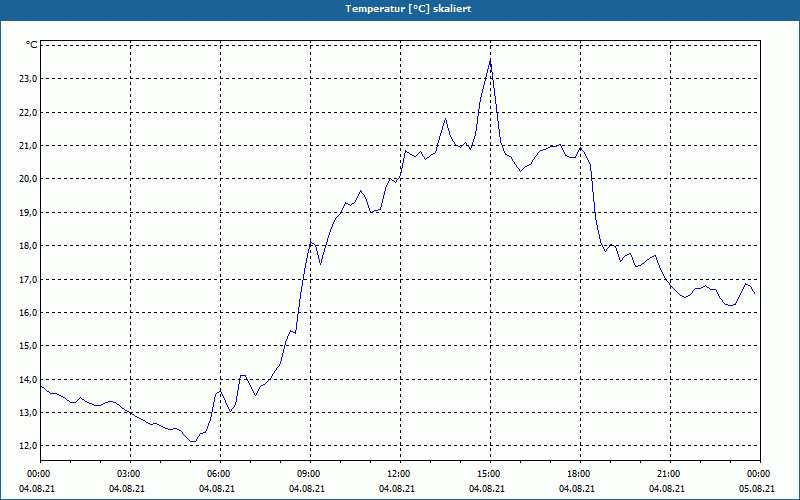Click the 15,0 y-axis value

tap(29, 345)
